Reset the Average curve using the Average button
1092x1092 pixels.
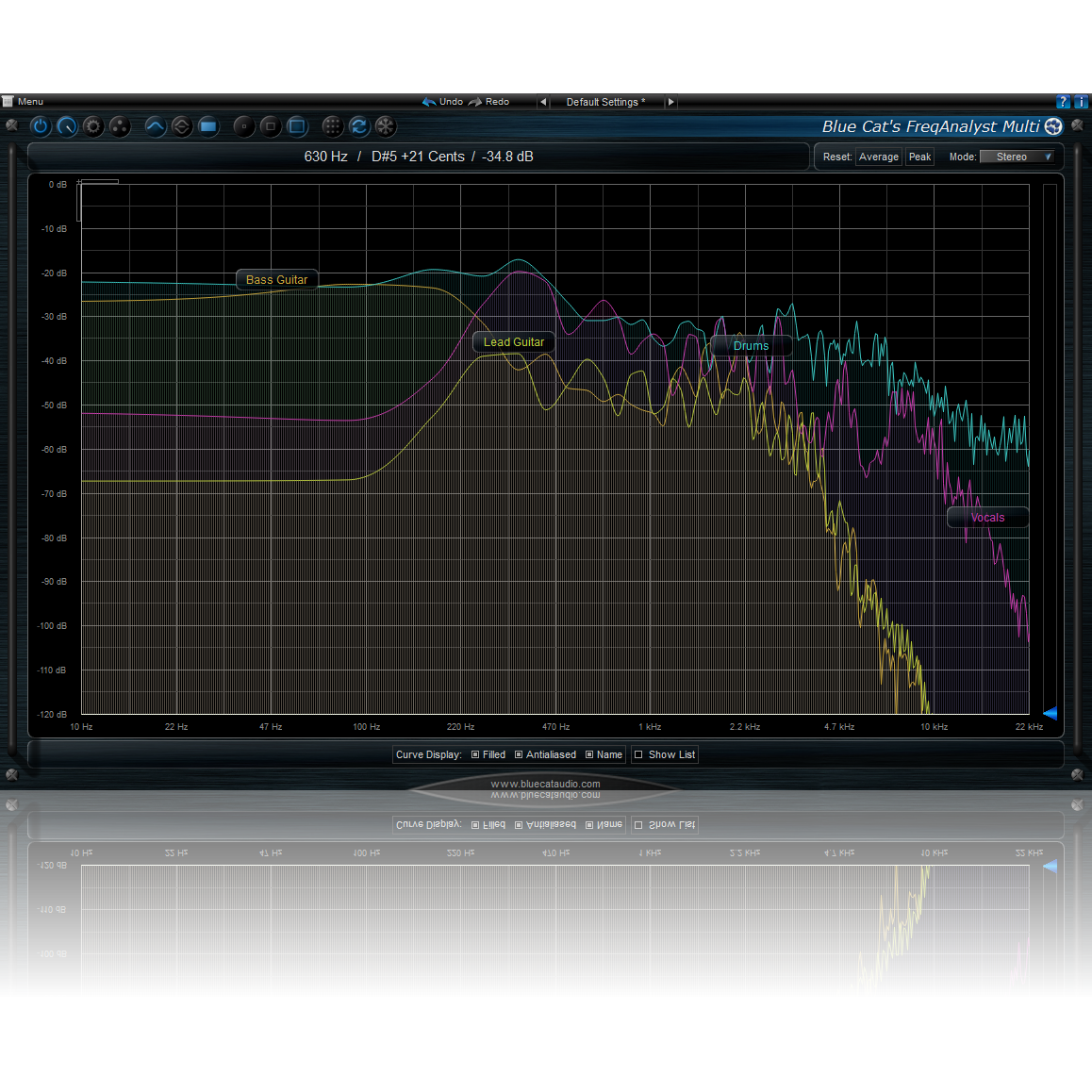(878, 157)
